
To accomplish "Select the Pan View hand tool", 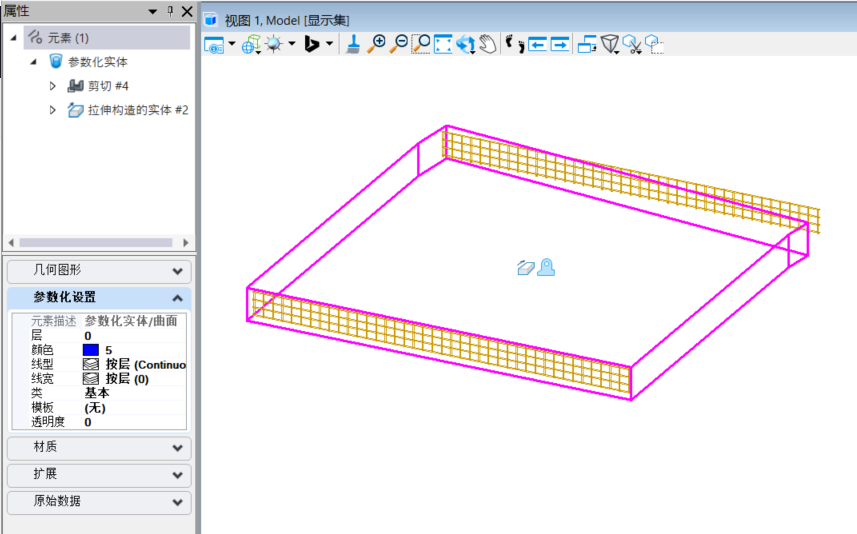I will [x=487, y=44].
